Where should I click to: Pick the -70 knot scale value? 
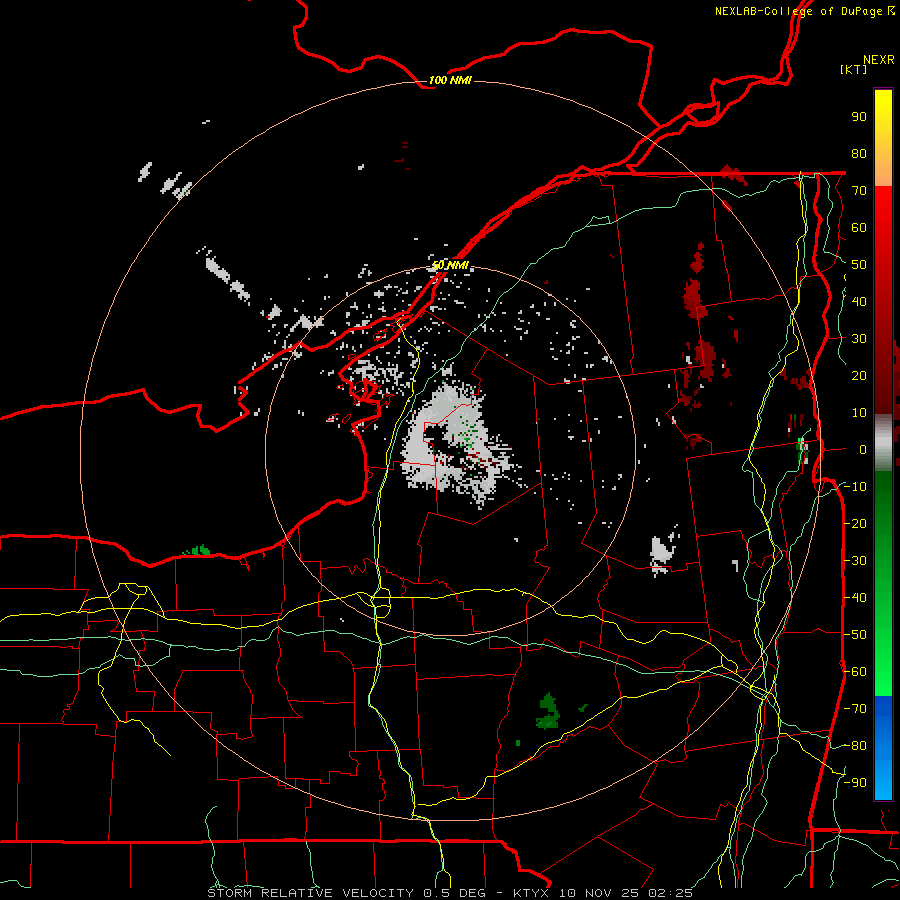coord(855,709)
